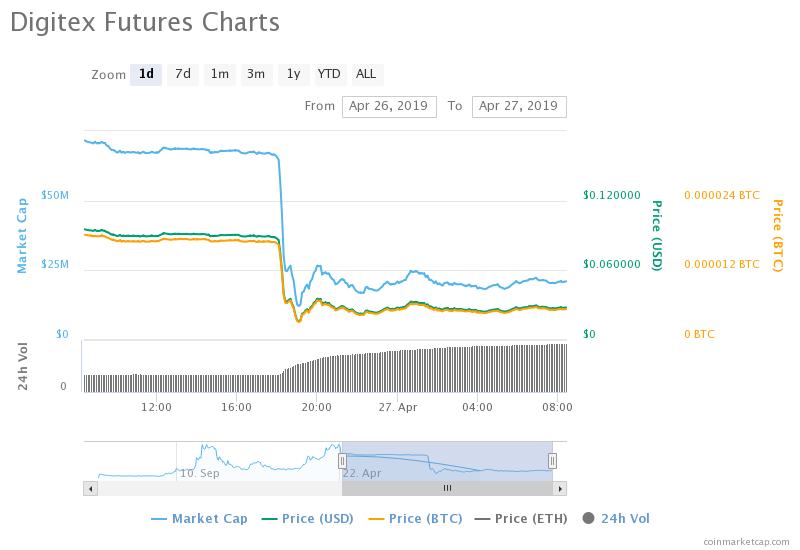Click the left scroll arrow under the navigator

pyautogui.click(x=90, y=488)
